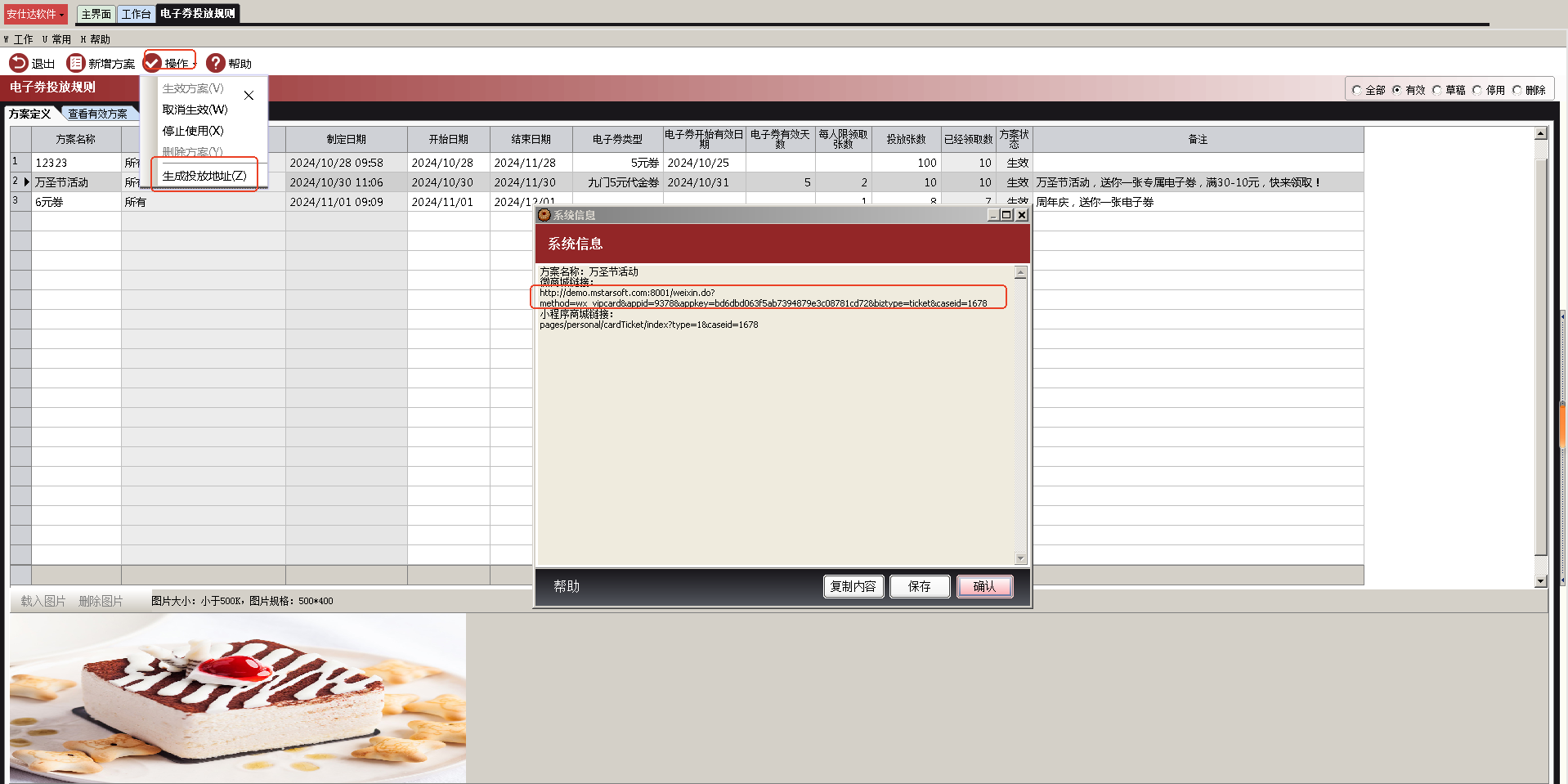The width and height of the screenshot is (1568, 784).
Task: Click date cell 2024/10/28 09:58
Action: [x=347, y=163]
